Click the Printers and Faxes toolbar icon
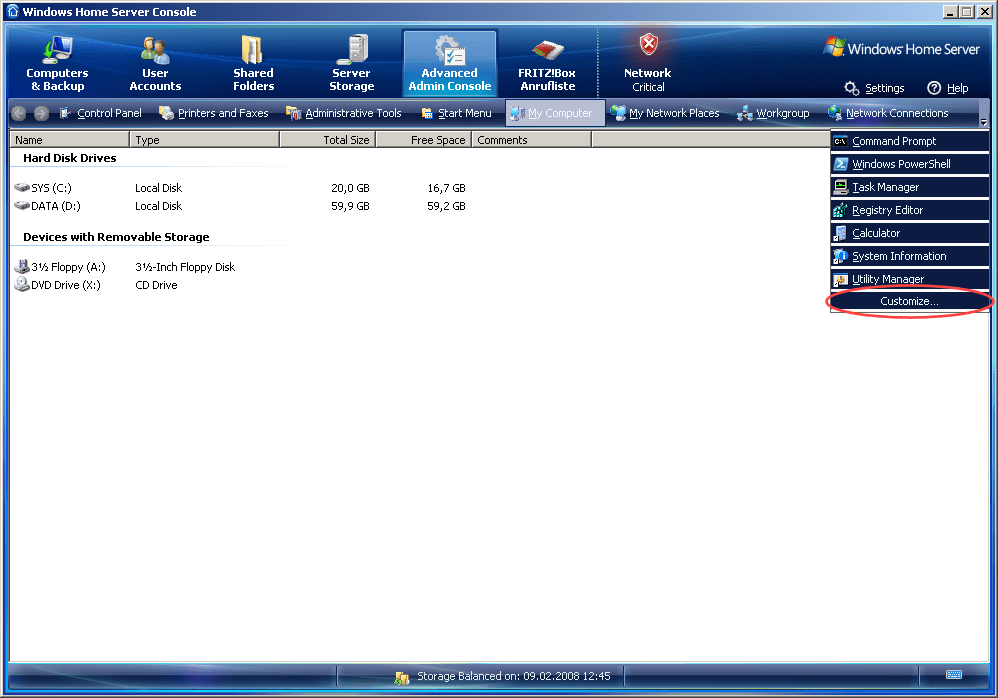 (x=166, y=113)
